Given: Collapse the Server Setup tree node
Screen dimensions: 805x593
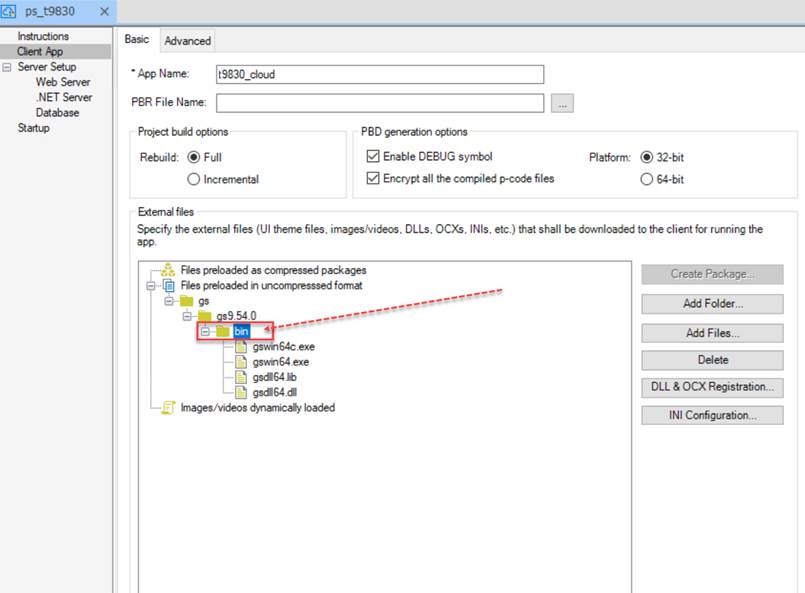Looking at the screenshot, I should [x=8, y=67].
